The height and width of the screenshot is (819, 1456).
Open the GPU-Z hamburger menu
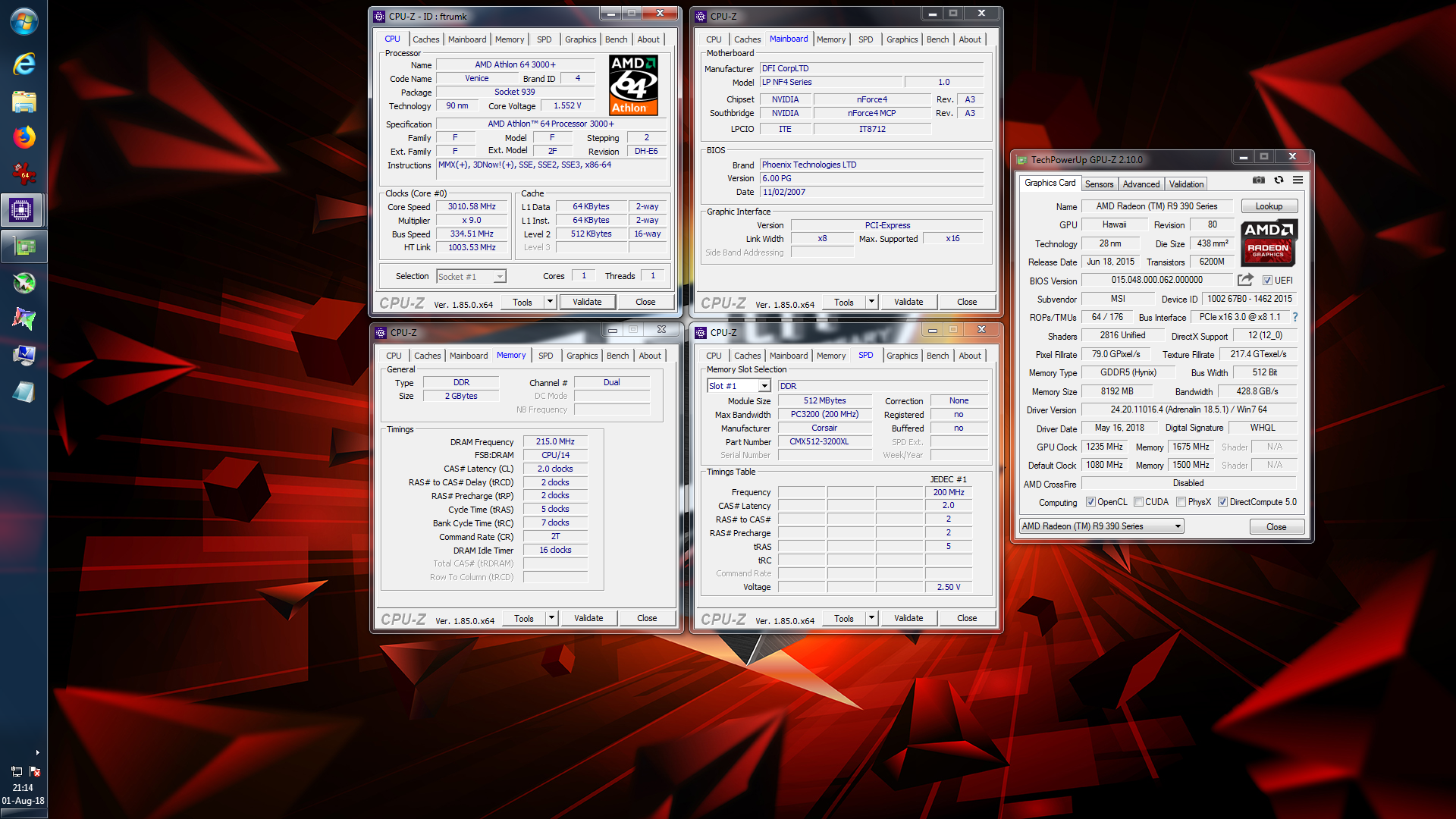point(1298,180)
